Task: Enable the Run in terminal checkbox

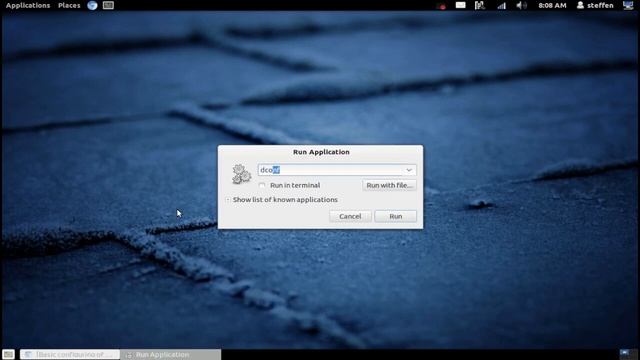Action: click(x=262, y=185)
